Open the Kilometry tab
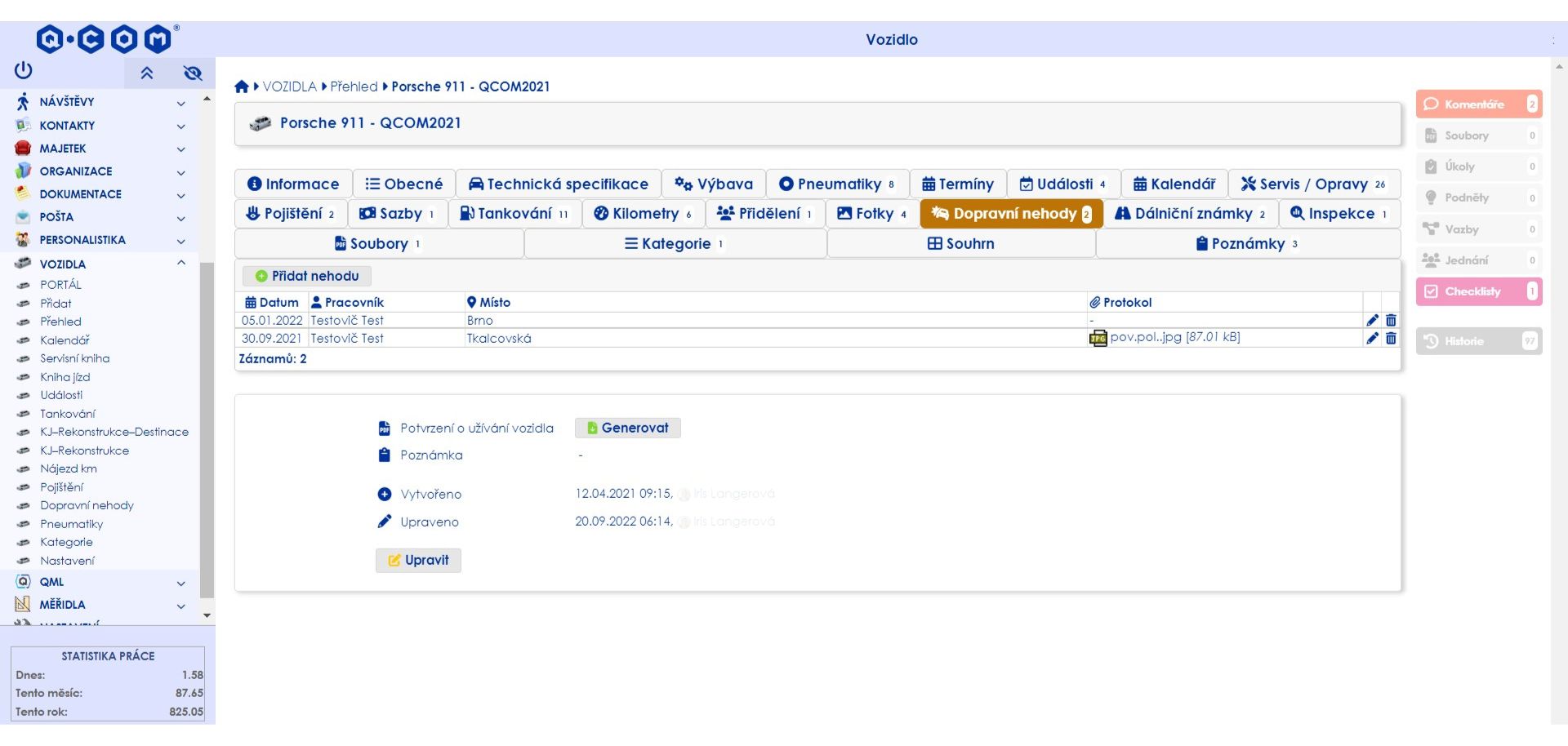 [x=644, y=213]
